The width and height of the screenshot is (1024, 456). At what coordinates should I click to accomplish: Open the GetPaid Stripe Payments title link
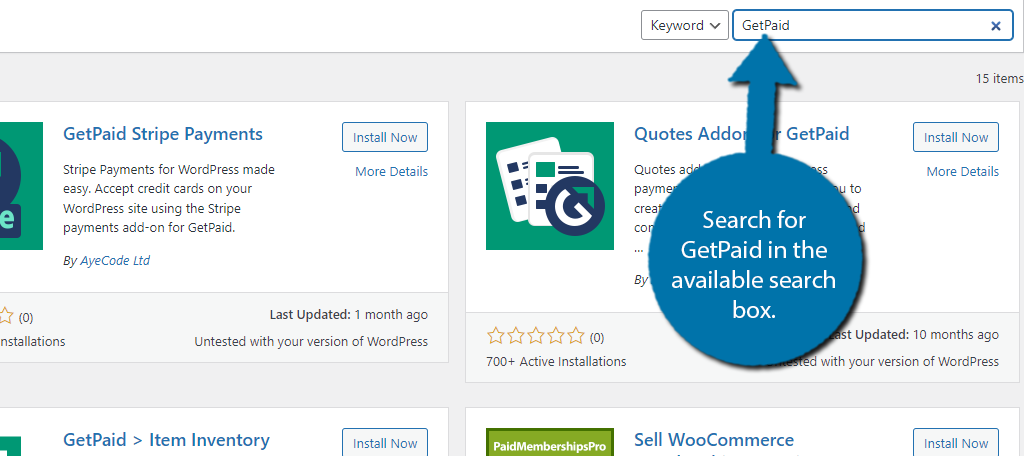point(163,134)
